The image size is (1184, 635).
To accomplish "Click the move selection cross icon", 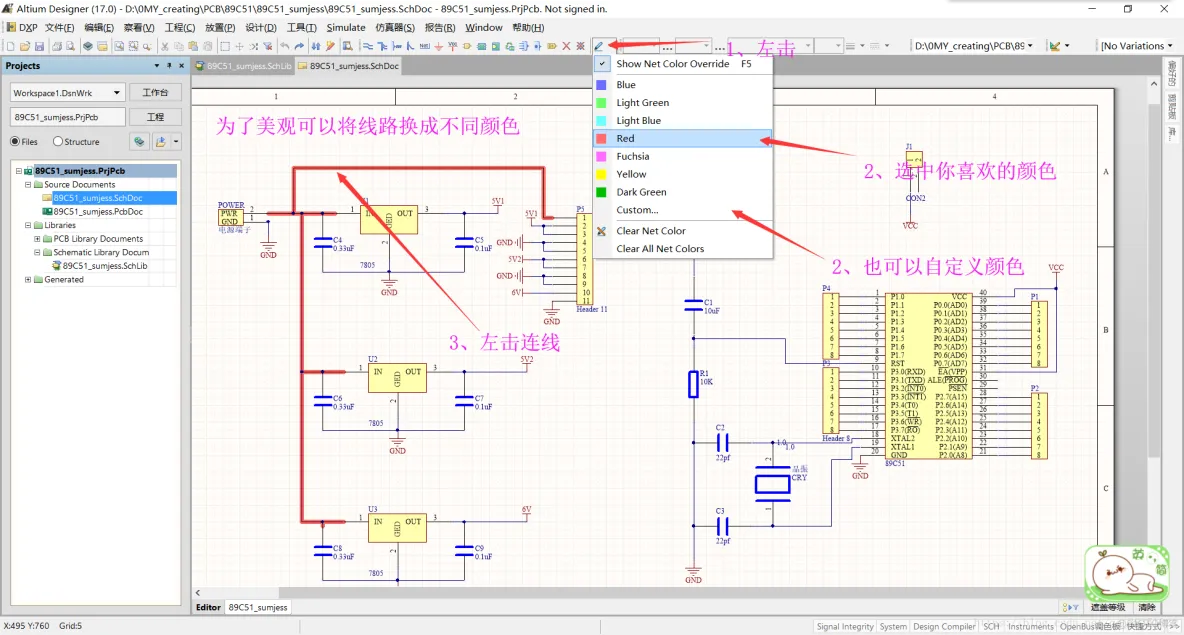I will point(239,46).
